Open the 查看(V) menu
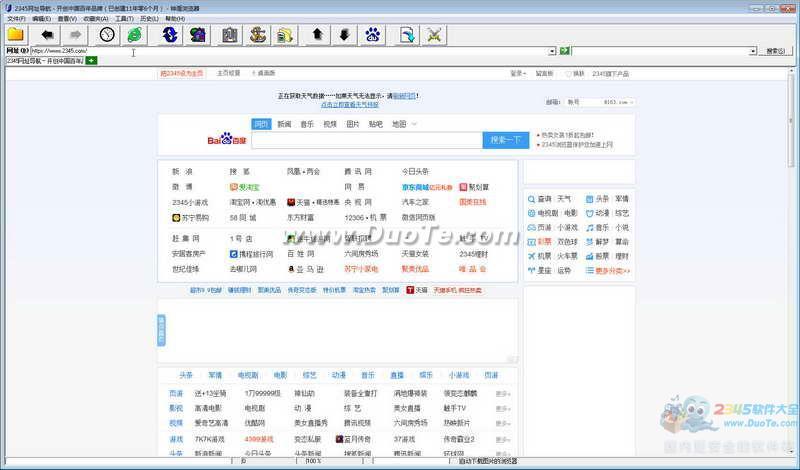 pos(67,19)
